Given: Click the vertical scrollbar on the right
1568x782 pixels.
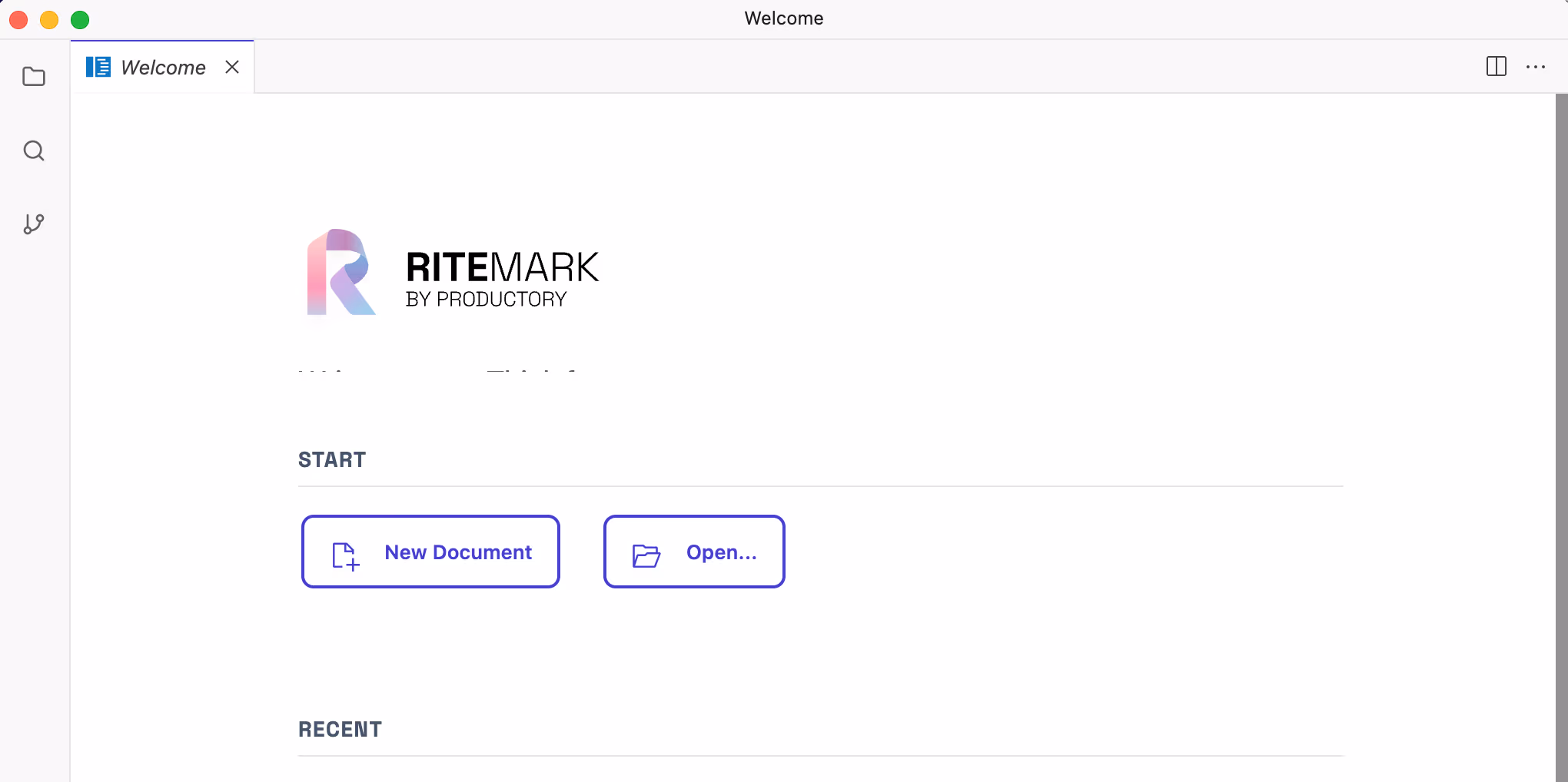Looking at the screenshot, I should tap(1561, 436).
